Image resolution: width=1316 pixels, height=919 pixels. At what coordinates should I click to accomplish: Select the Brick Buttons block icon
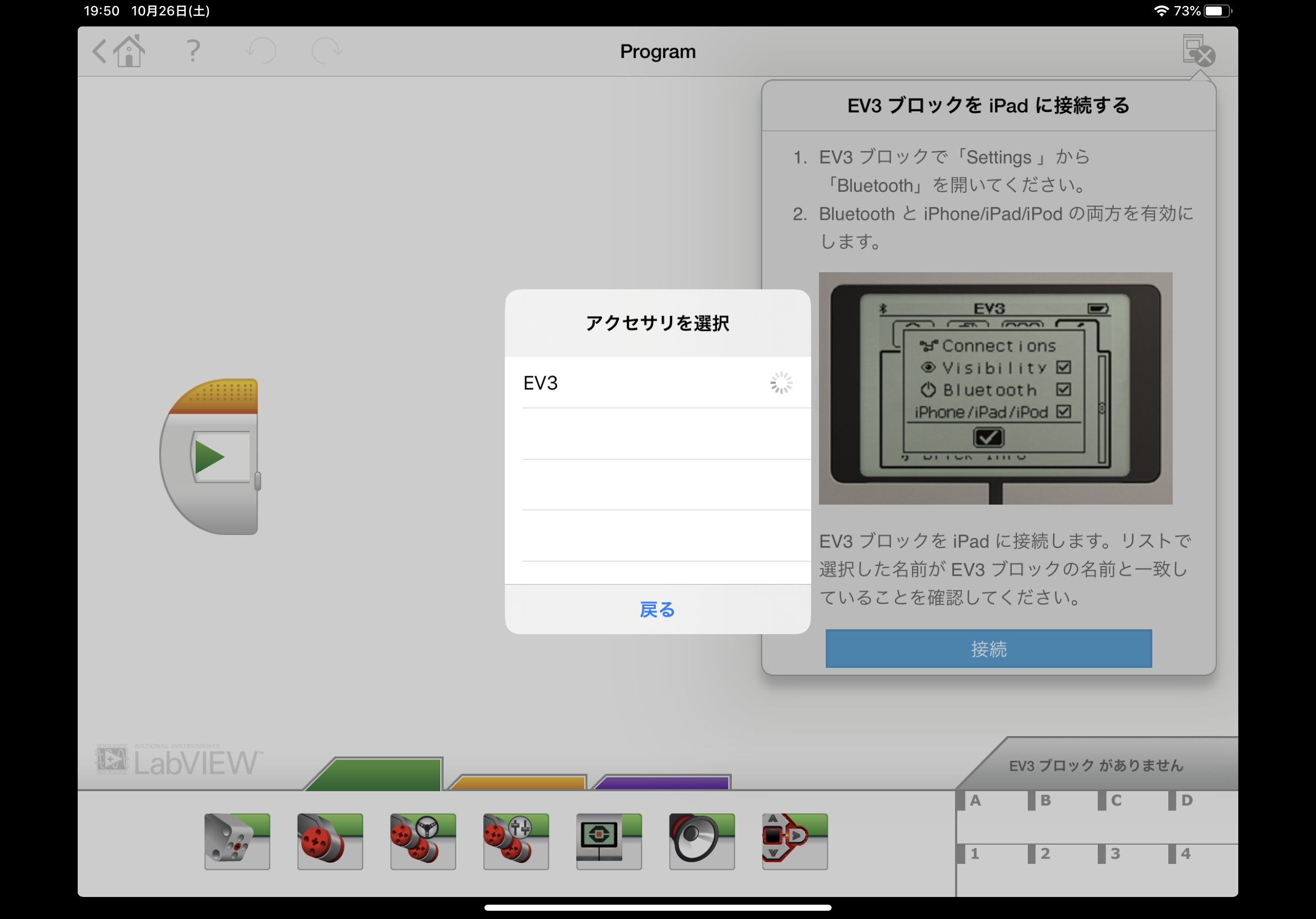795,842
